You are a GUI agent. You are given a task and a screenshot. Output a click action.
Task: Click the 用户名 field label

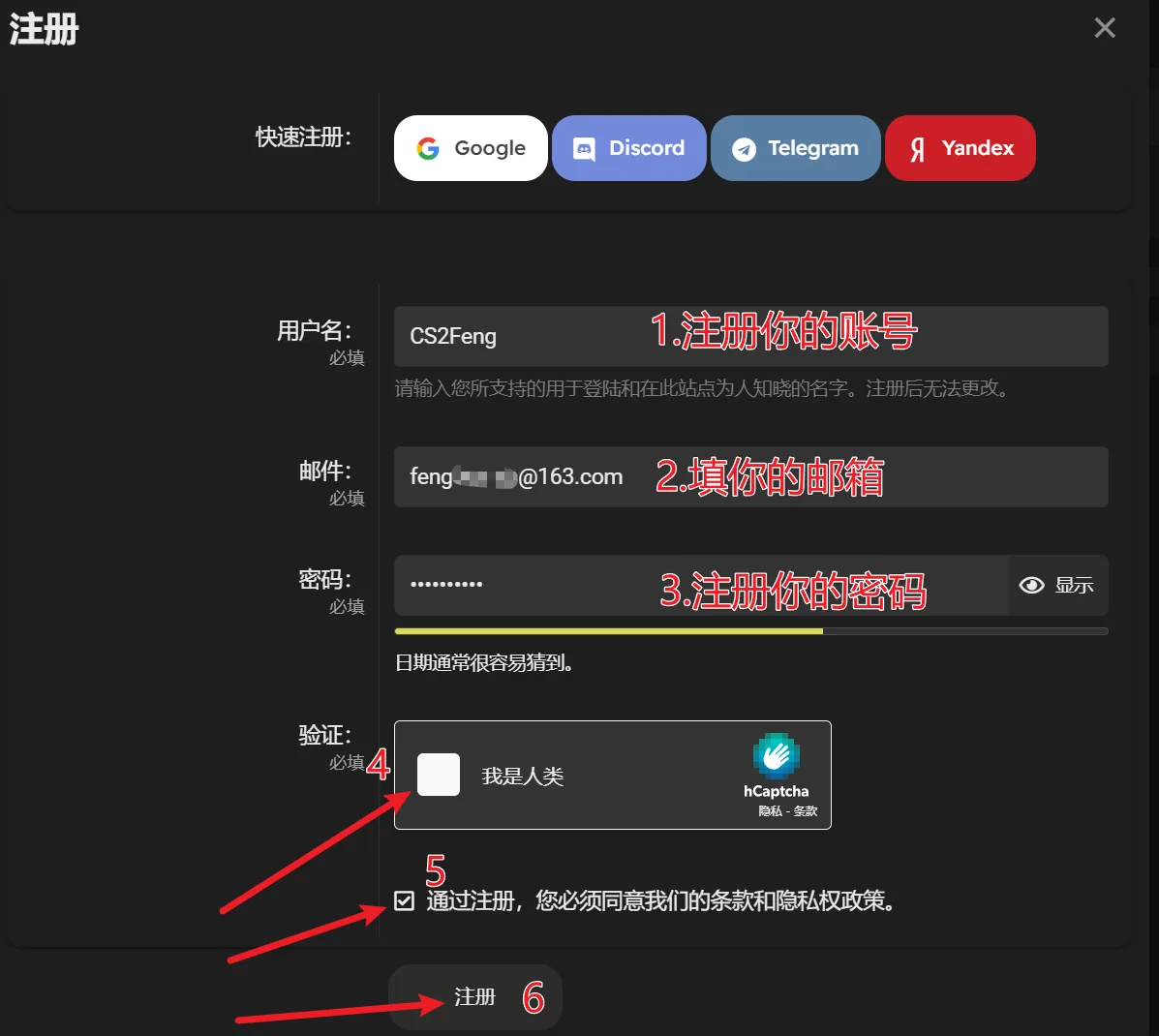(x=314, y=330)
